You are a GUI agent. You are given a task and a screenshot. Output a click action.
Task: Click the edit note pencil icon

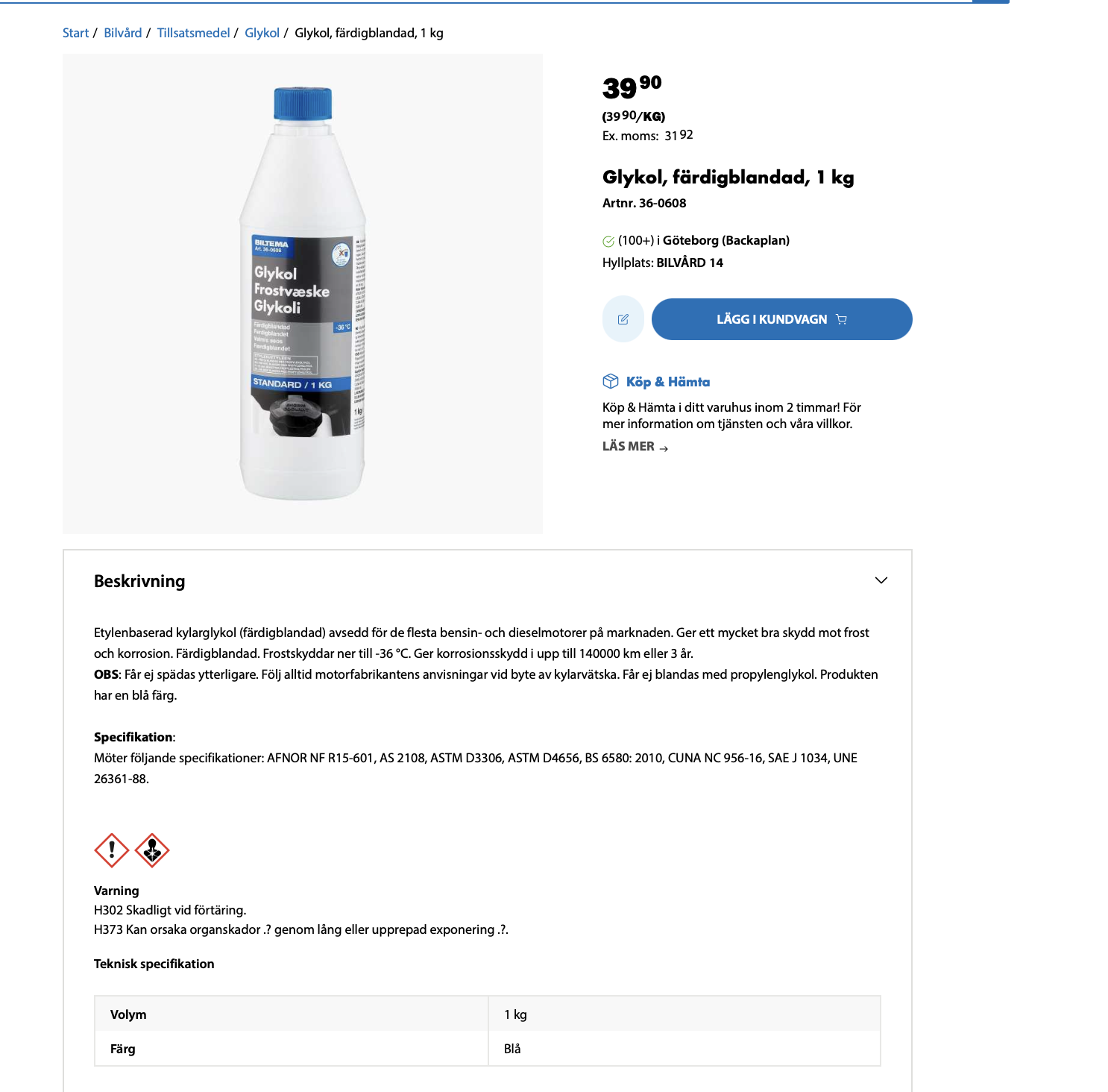point(623,319)
